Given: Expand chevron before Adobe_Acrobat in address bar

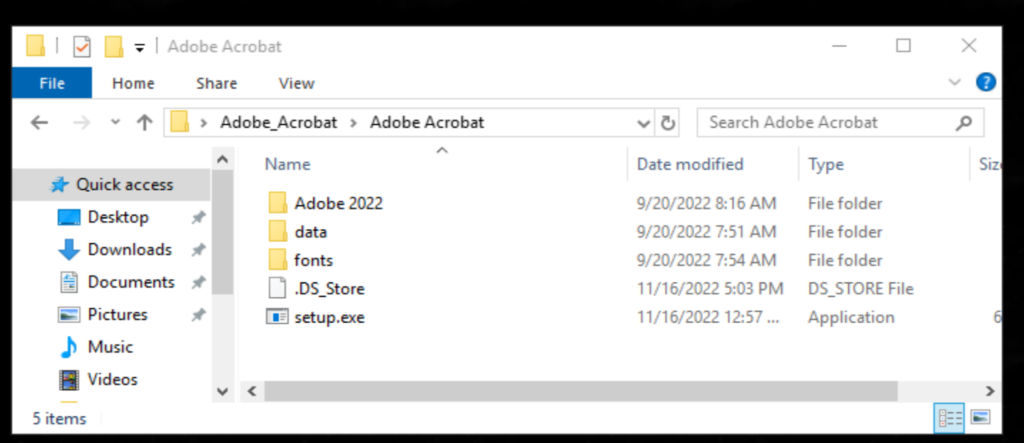Looking at the screenshot, I should click(x=204, y=123).
